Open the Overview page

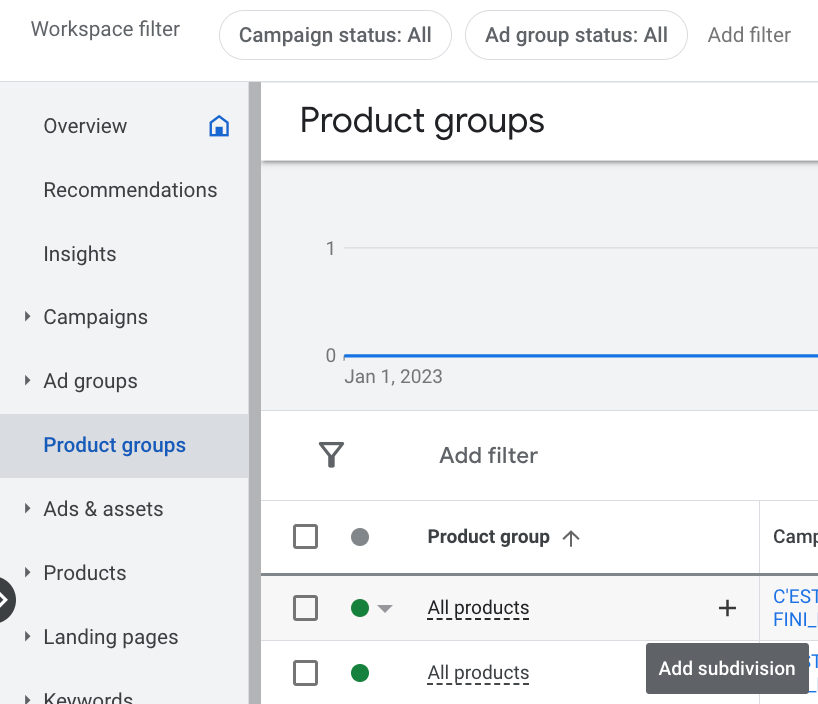pos(85,126)
